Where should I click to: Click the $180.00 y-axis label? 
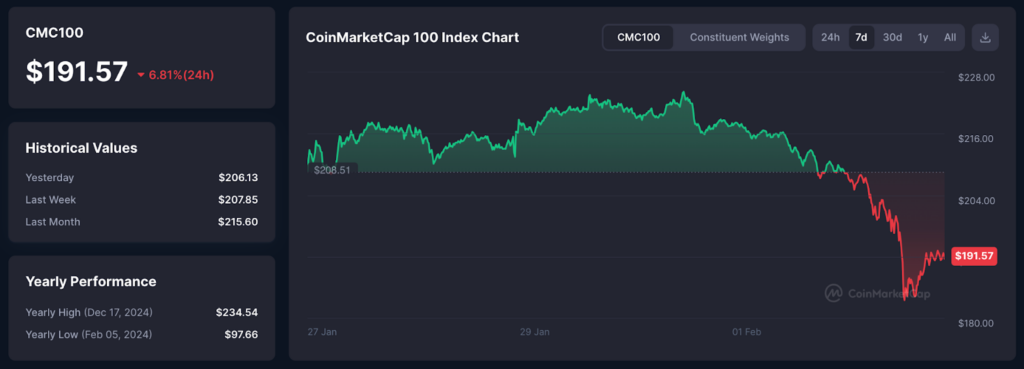coord(976,323)
